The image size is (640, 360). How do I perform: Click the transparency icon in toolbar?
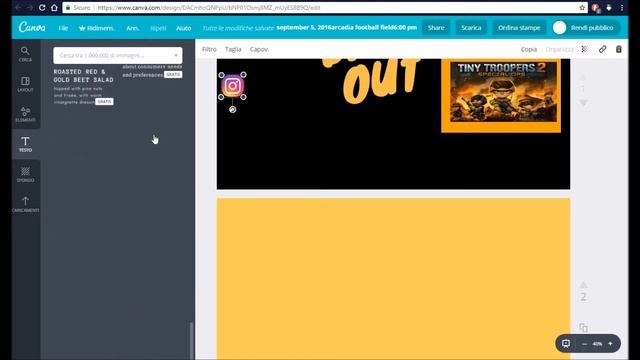[x=584, y=49]
